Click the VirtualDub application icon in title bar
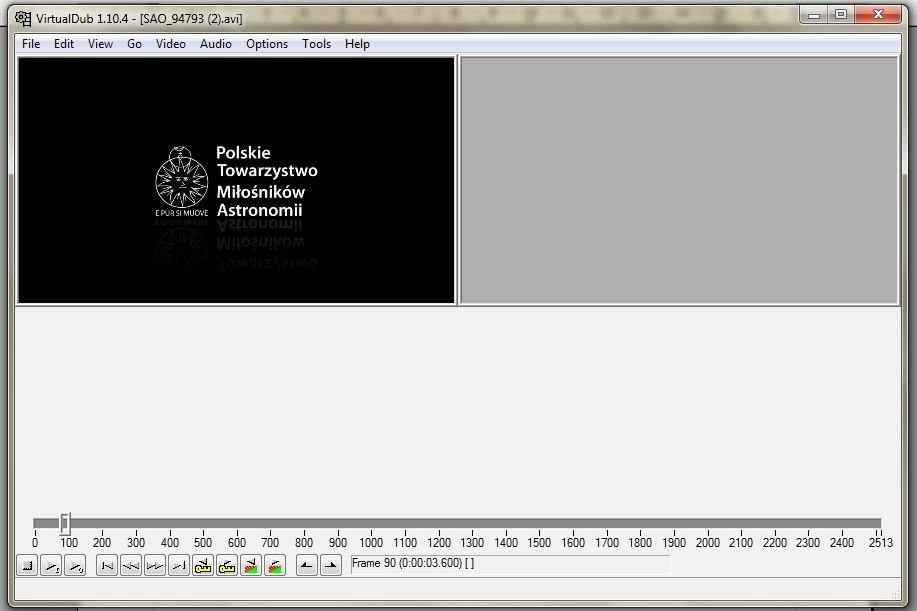Image resolution: width=917 pixels, height=611 pixels. coord(23,19)
